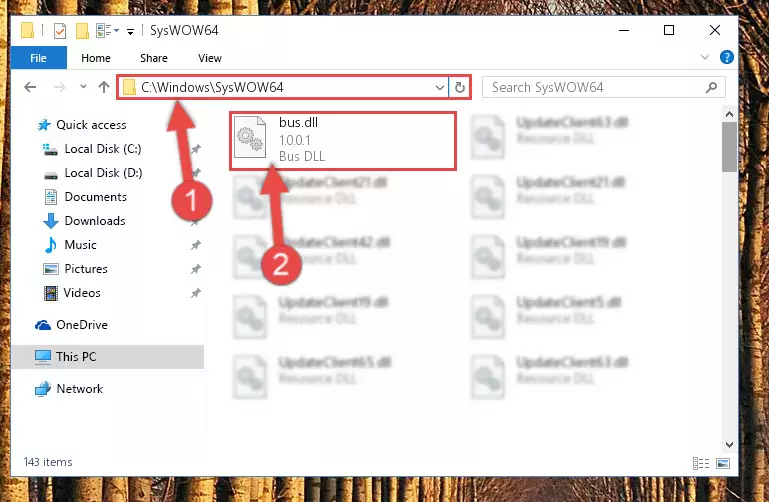Expand the address bar history dropdown
This screenshot has width=769, height=502.
439,88
